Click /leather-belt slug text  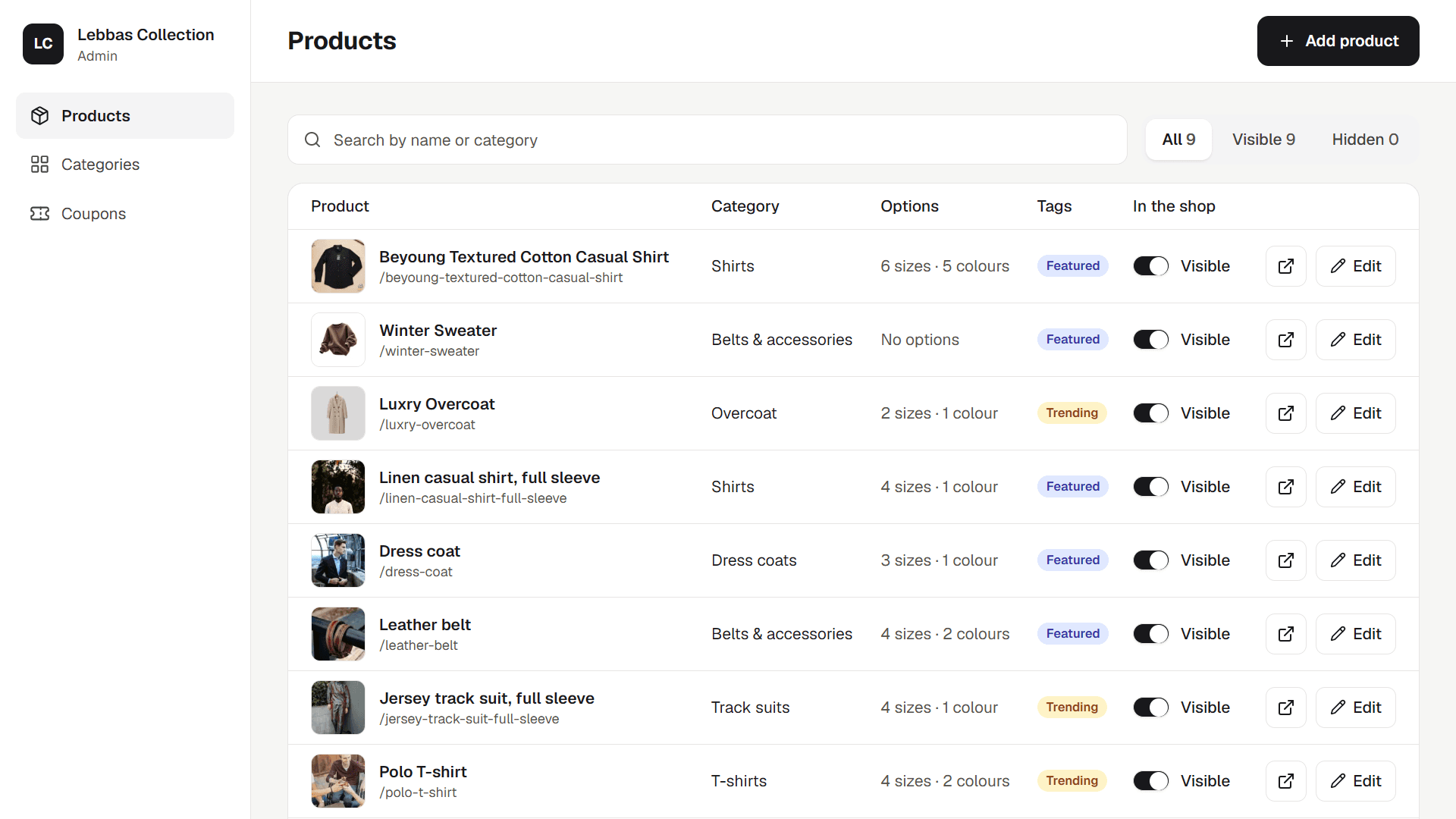[x=419, y=645]
